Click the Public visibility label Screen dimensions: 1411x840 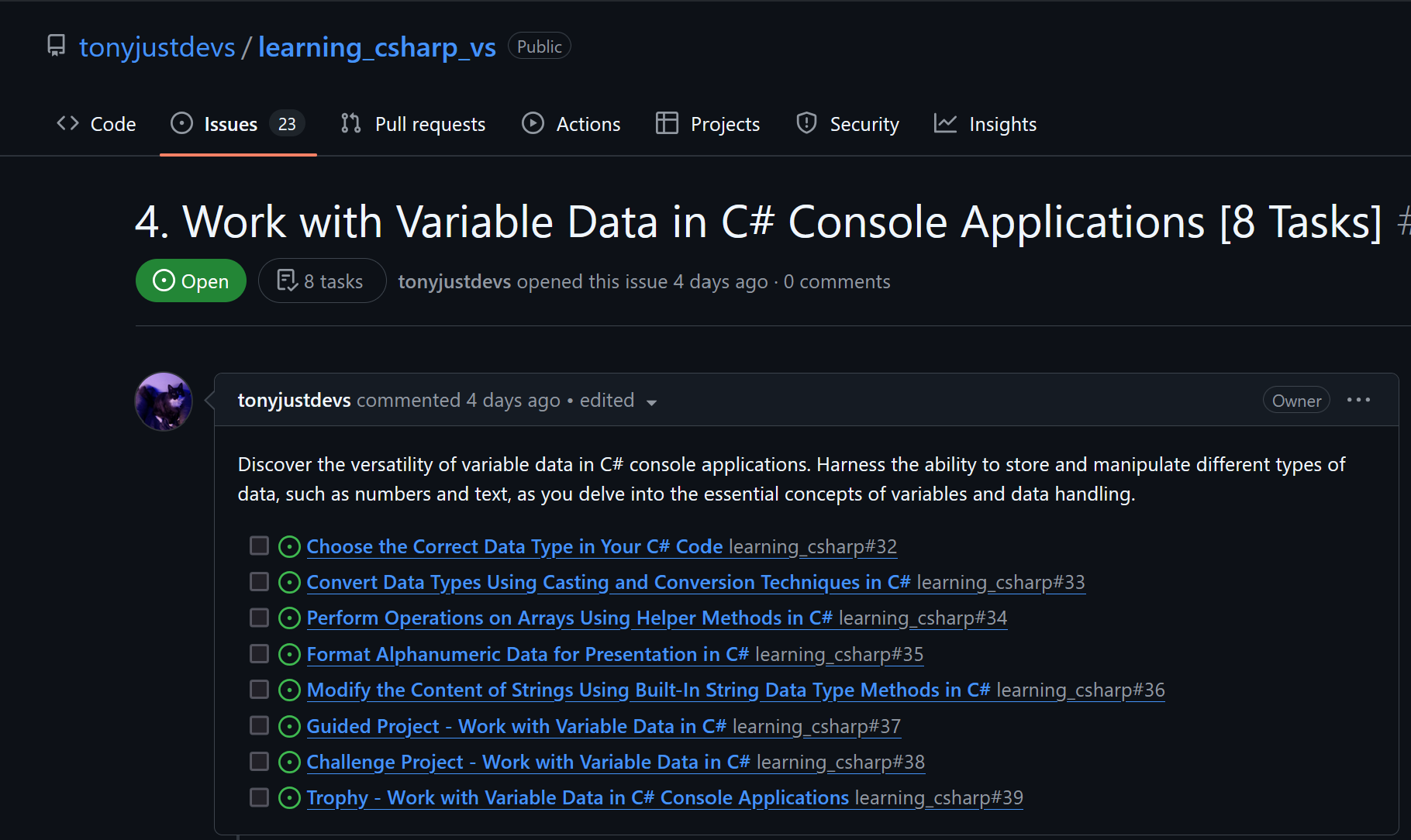click(540, 46)
